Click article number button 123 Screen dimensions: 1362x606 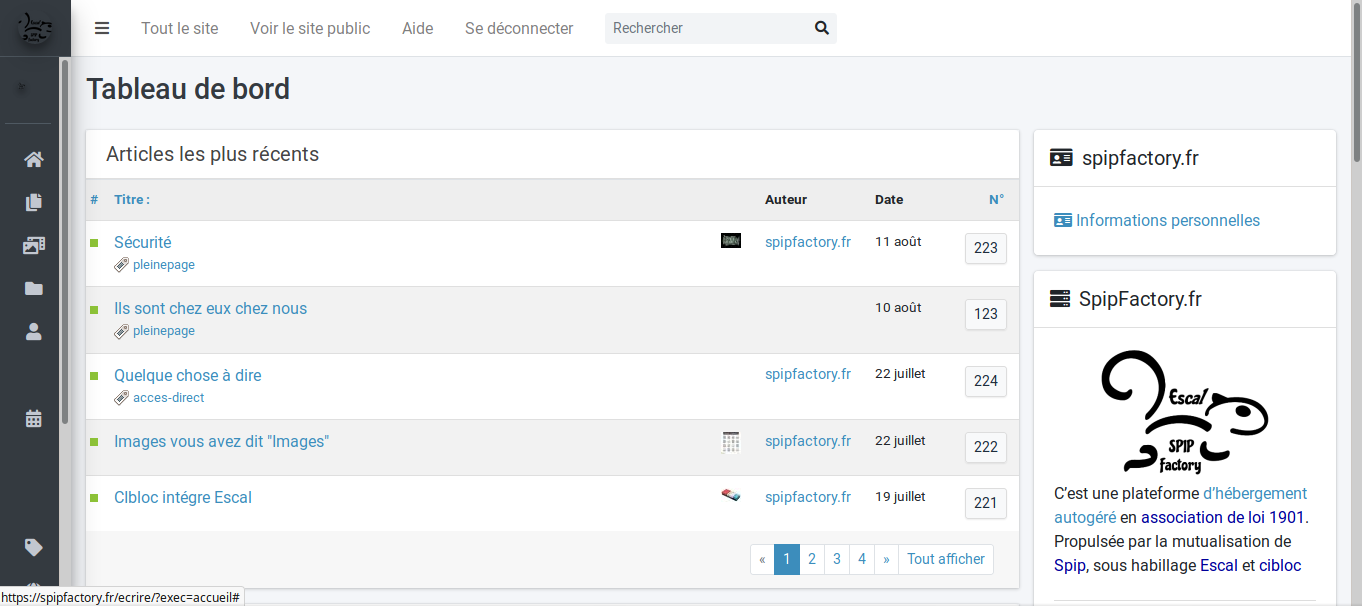(986, 314)
